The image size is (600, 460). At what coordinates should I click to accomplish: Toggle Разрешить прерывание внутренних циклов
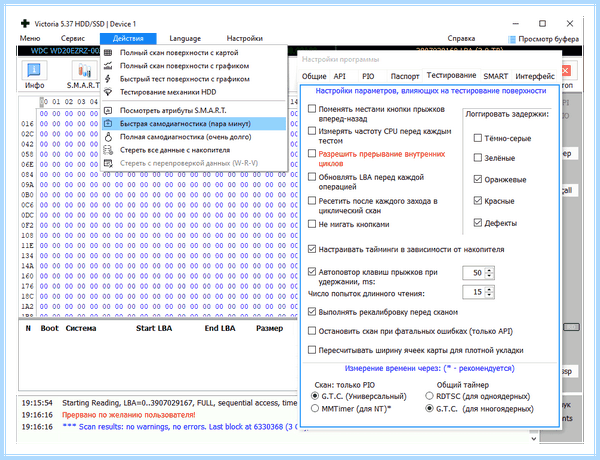click(x=312, y=154)
